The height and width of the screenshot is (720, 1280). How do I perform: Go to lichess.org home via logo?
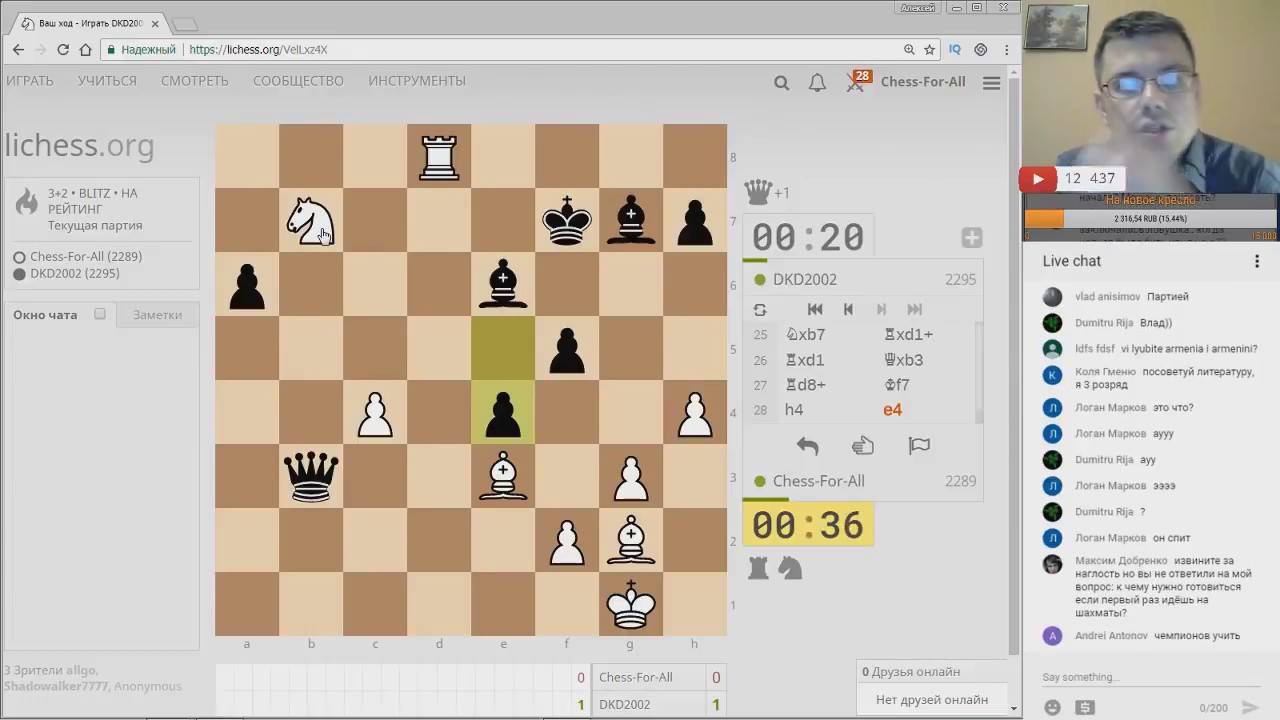tap(79, 146)
